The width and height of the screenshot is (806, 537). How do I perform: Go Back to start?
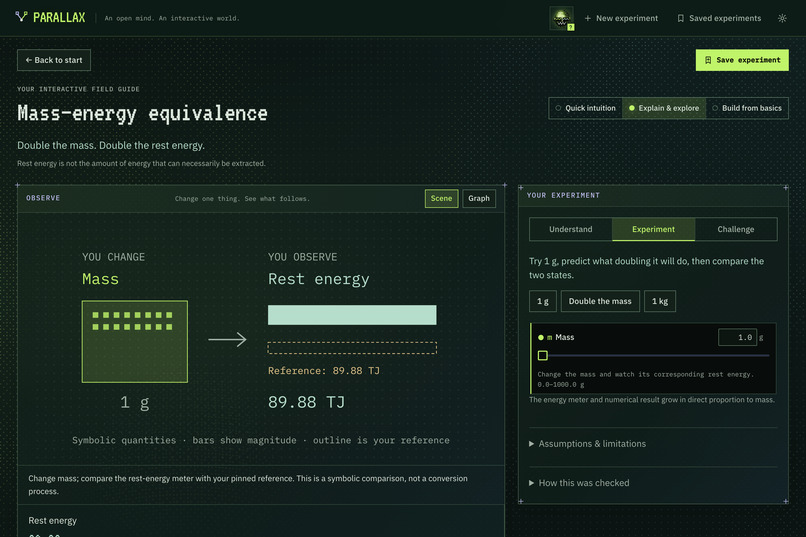pos(54,60)
